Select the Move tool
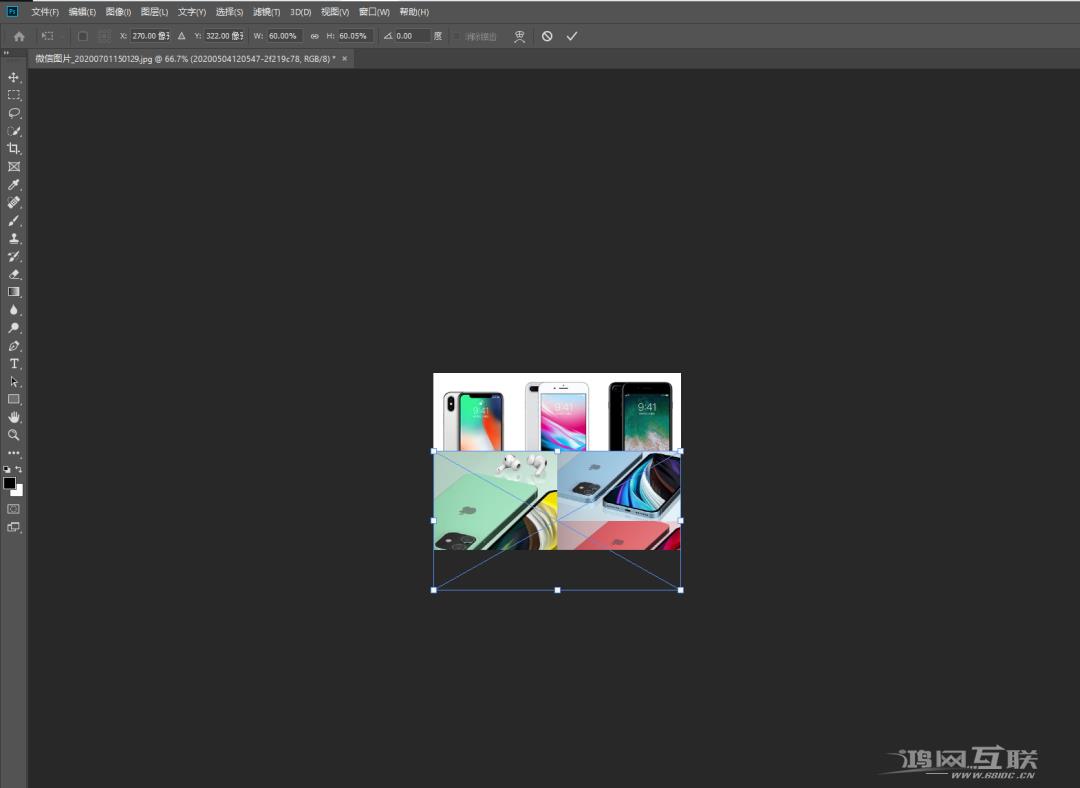1080x788 pixels. [x=14, y=77]
